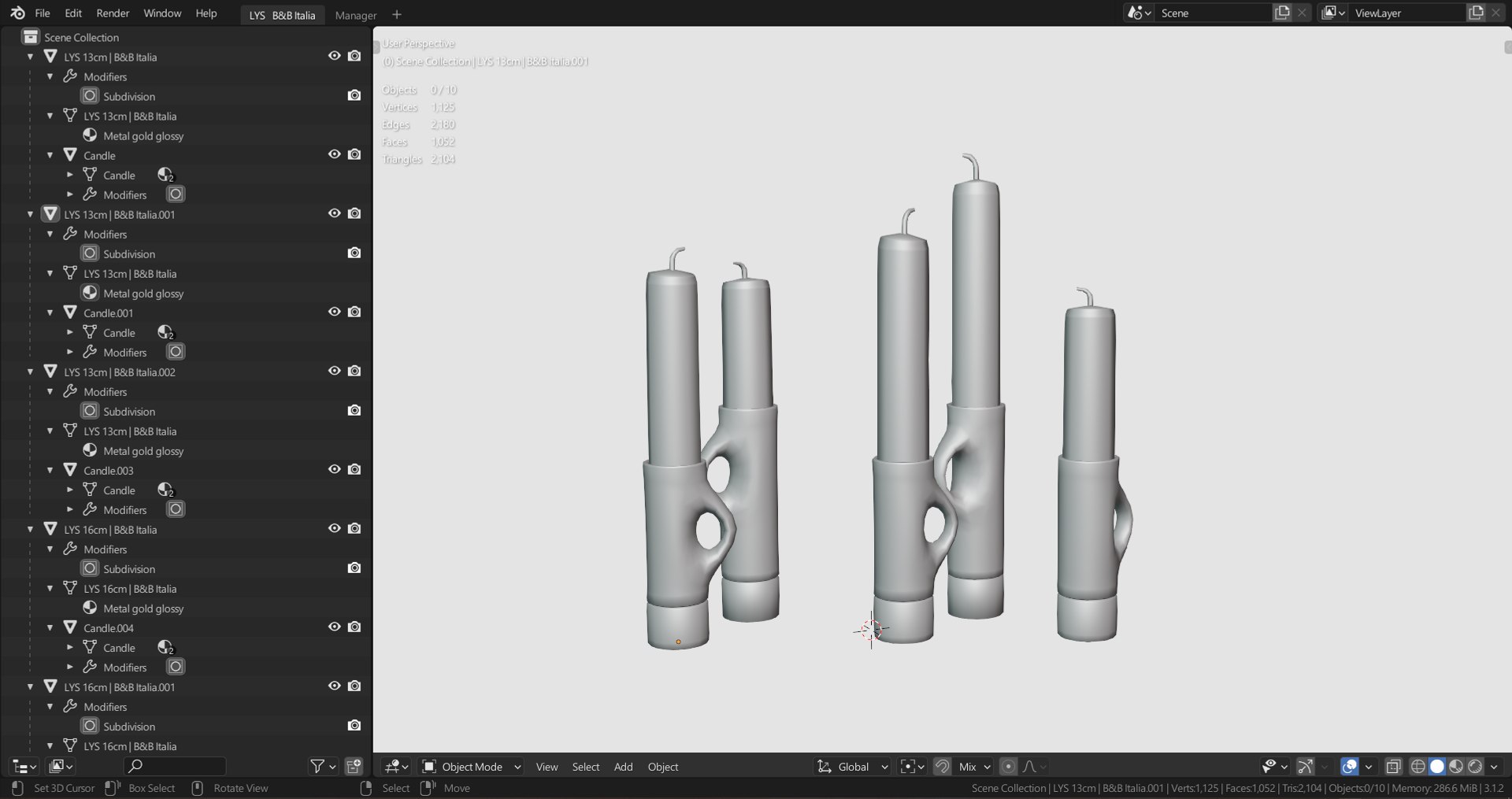Click Subdivision modifier icon under LYS 16cm | B&B Italia
The width and height of the screenshot is (1512, 799).
[x=90, y=568]
